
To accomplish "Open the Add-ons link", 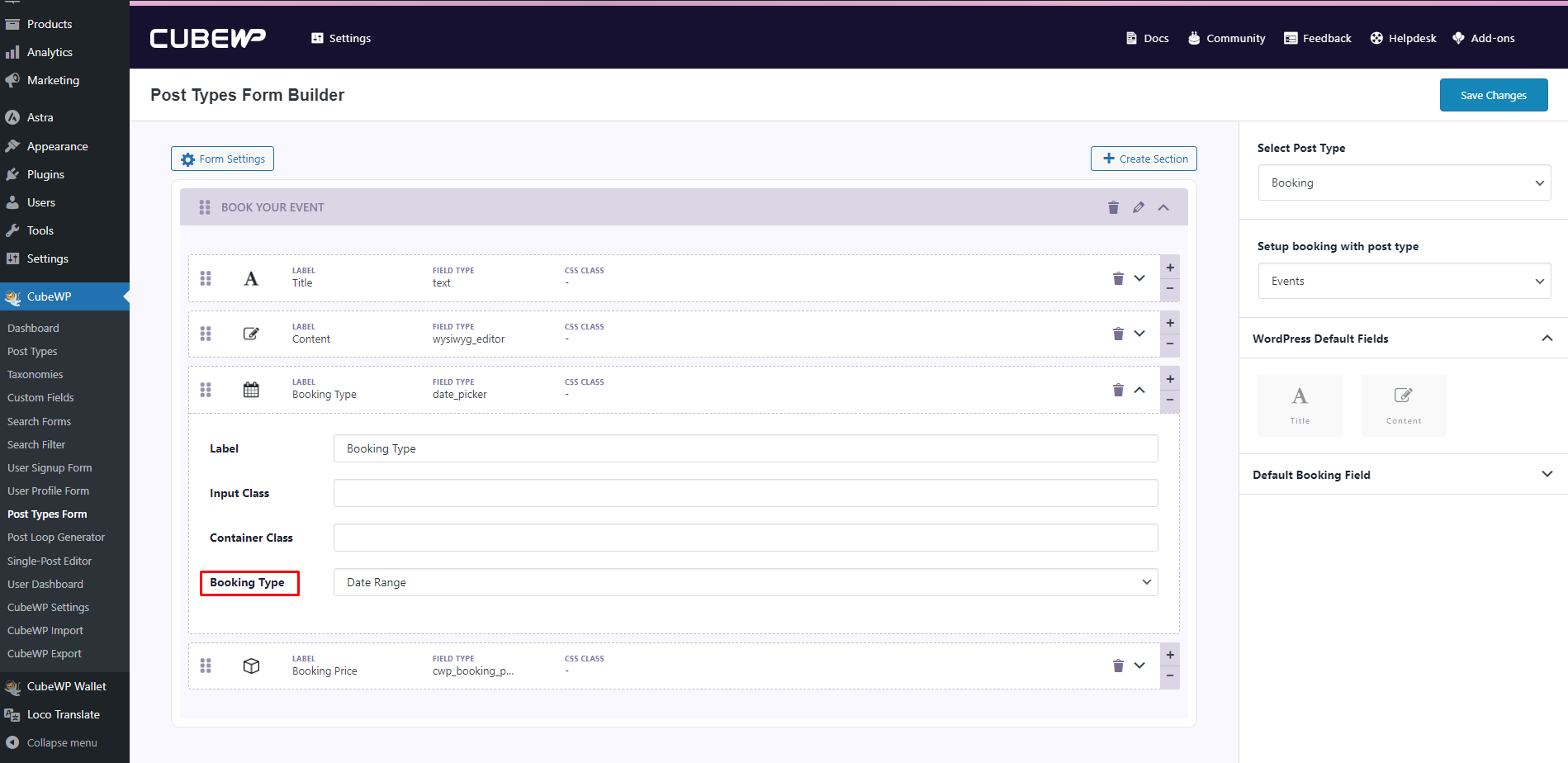I will 1484,38.
